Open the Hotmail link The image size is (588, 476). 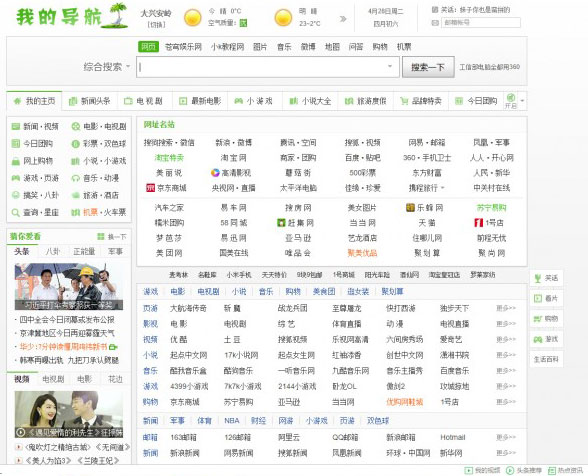[453, 437]
